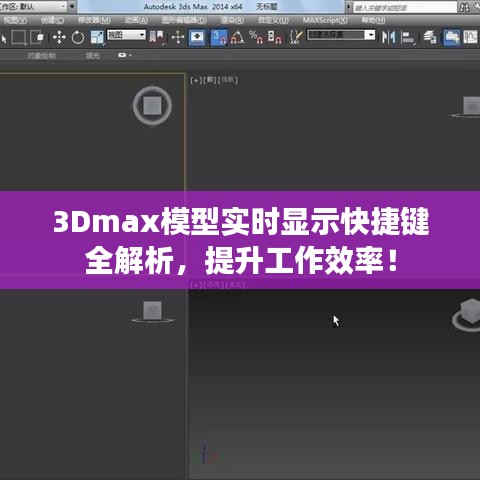
Task: Click the binoculars search icon
Action: click(464, 7)
